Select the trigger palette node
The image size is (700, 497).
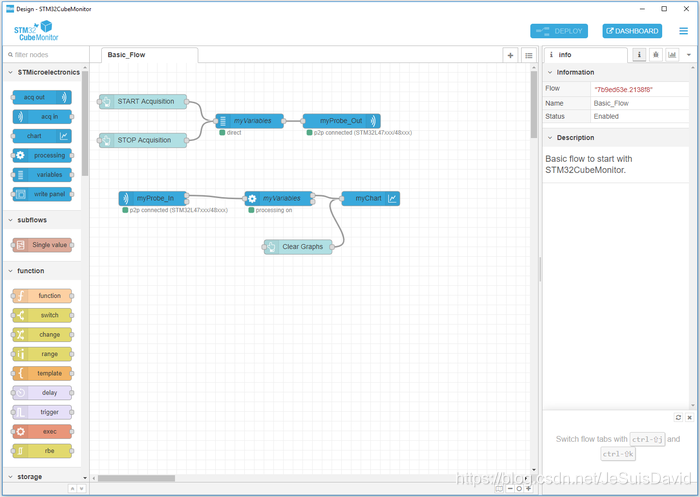click(42, 412)
